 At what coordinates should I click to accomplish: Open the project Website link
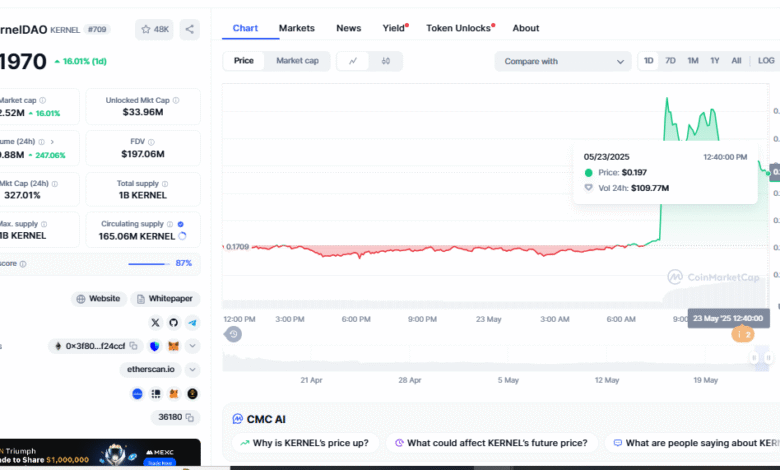pos(98,299)
